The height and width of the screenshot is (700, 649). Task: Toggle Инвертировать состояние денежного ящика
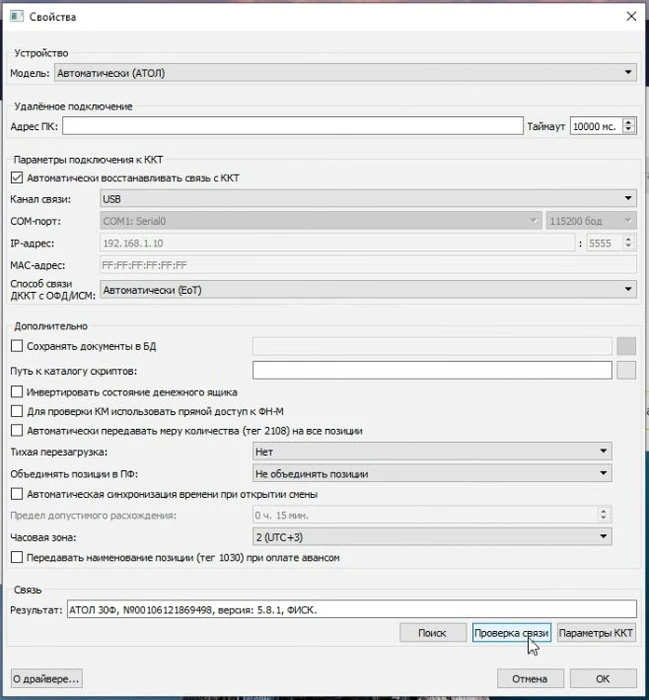coord(17,391)
